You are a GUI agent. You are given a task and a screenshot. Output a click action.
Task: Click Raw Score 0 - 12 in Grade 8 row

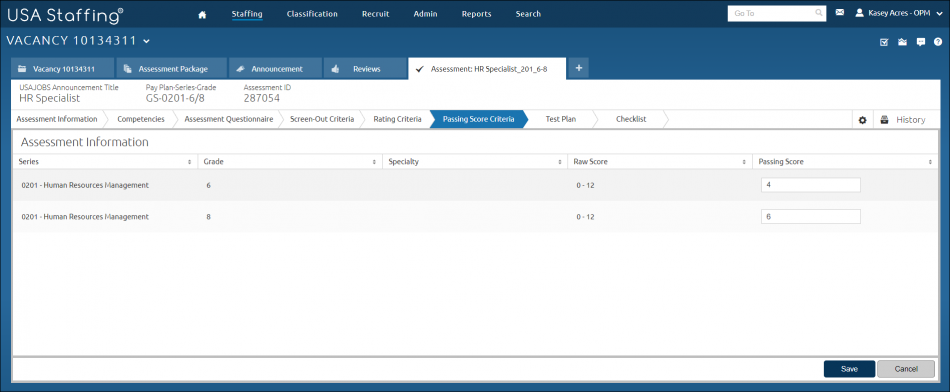[x=585, y=216]
